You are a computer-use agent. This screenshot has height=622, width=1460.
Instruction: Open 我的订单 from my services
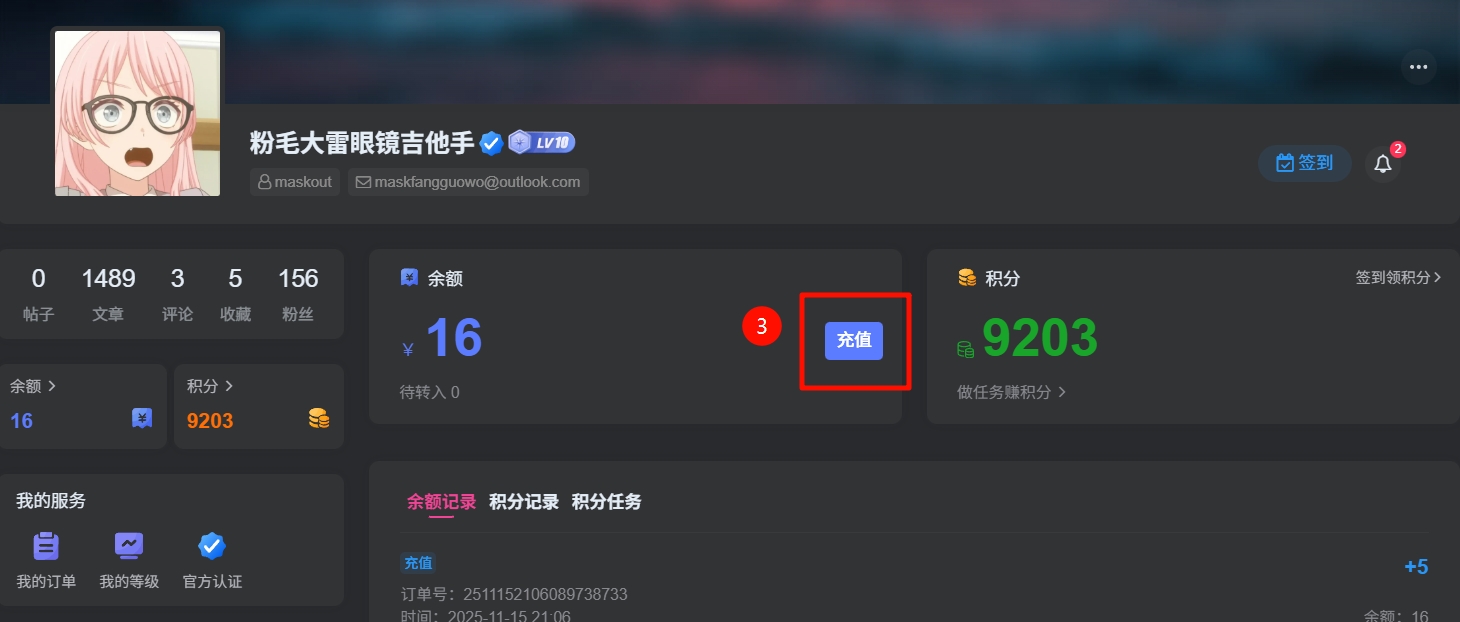[46, 560]
